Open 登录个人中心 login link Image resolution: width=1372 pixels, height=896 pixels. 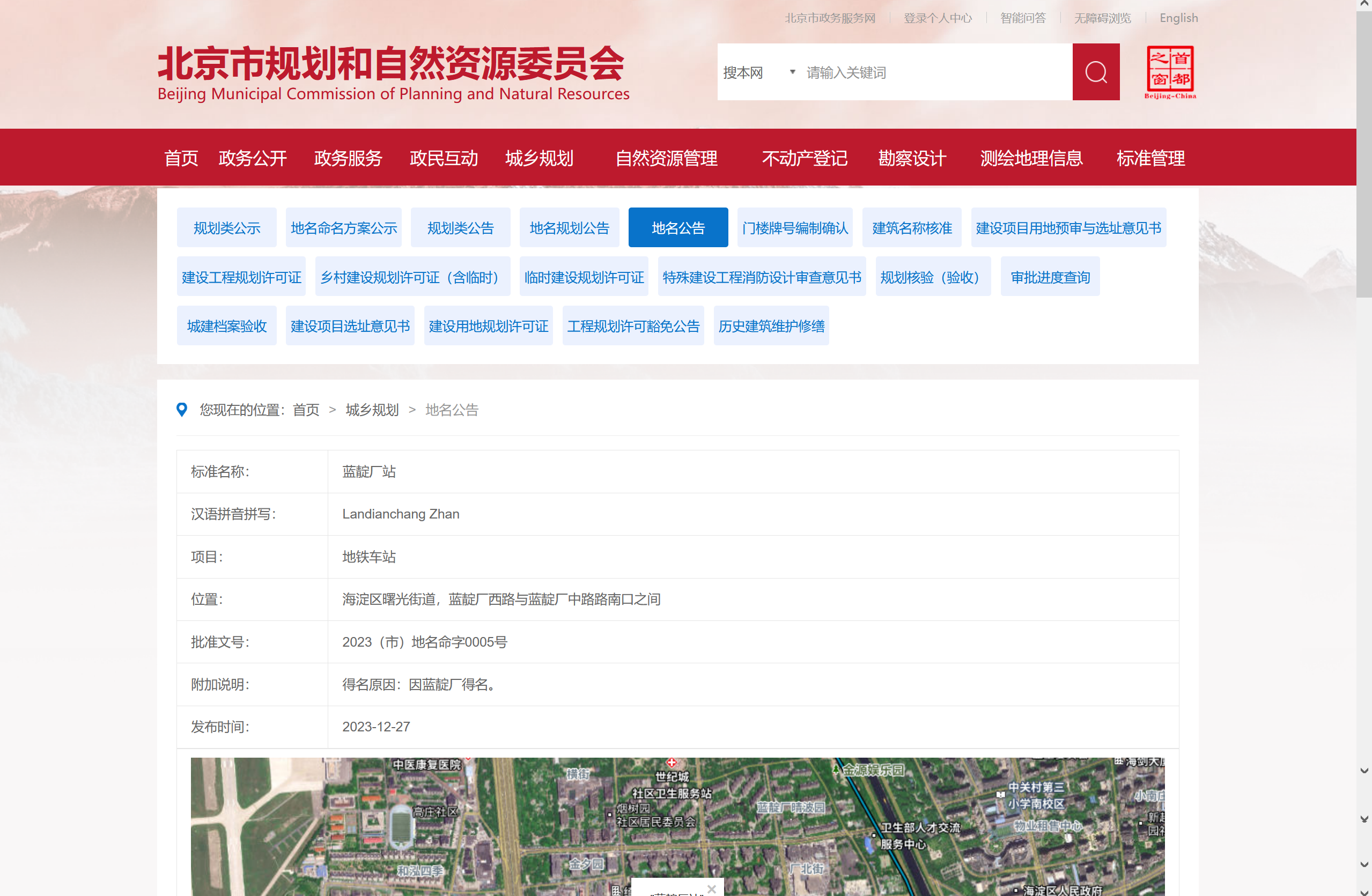[938, 18]
